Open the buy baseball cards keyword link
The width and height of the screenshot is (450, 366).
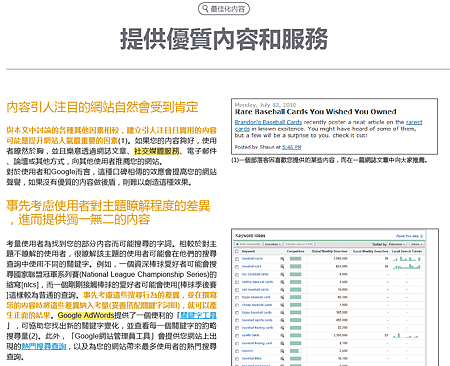(255, 274)
